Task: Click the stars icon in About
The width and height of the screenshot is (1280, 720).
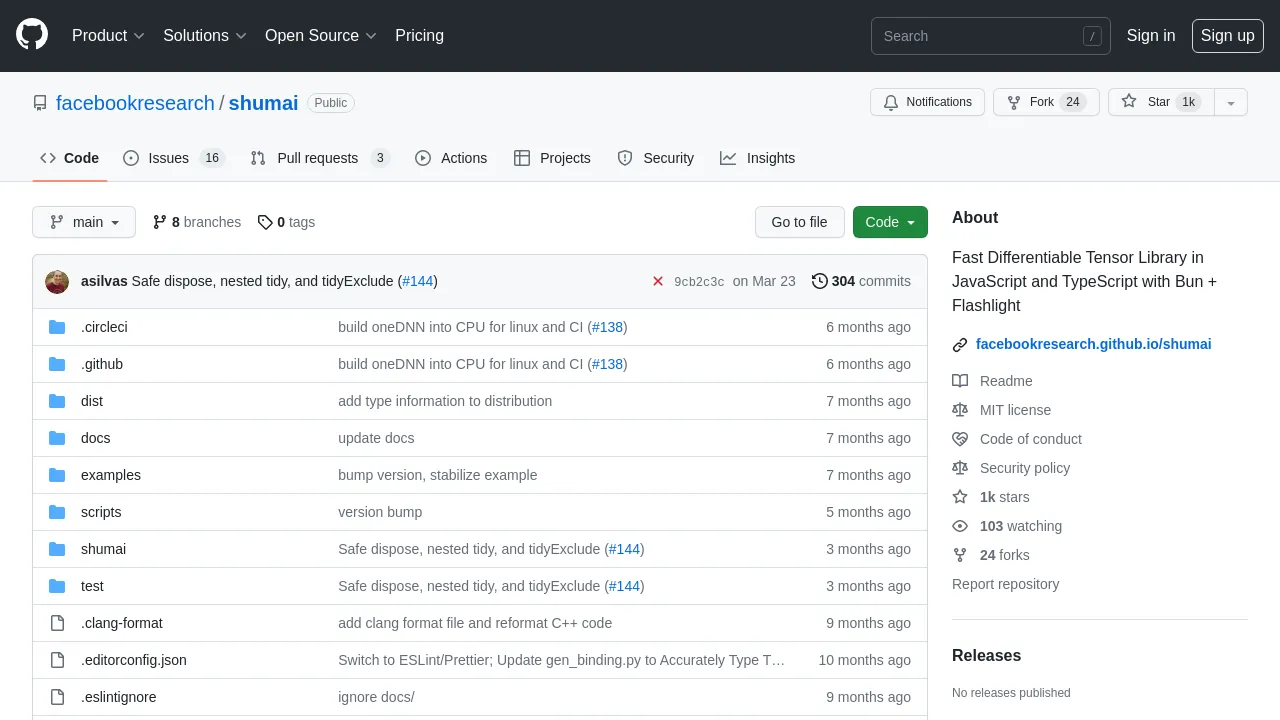Action: 960,497
